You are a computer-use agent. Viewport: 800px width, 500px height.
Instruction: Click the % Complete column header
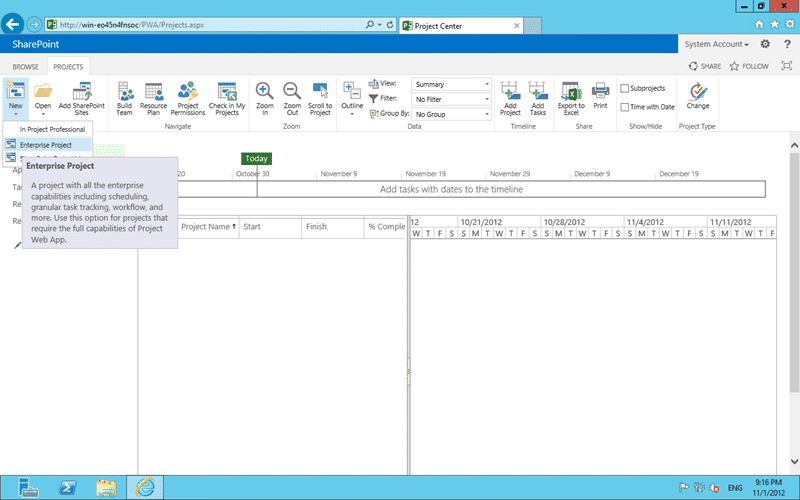(x=386, y=227)
